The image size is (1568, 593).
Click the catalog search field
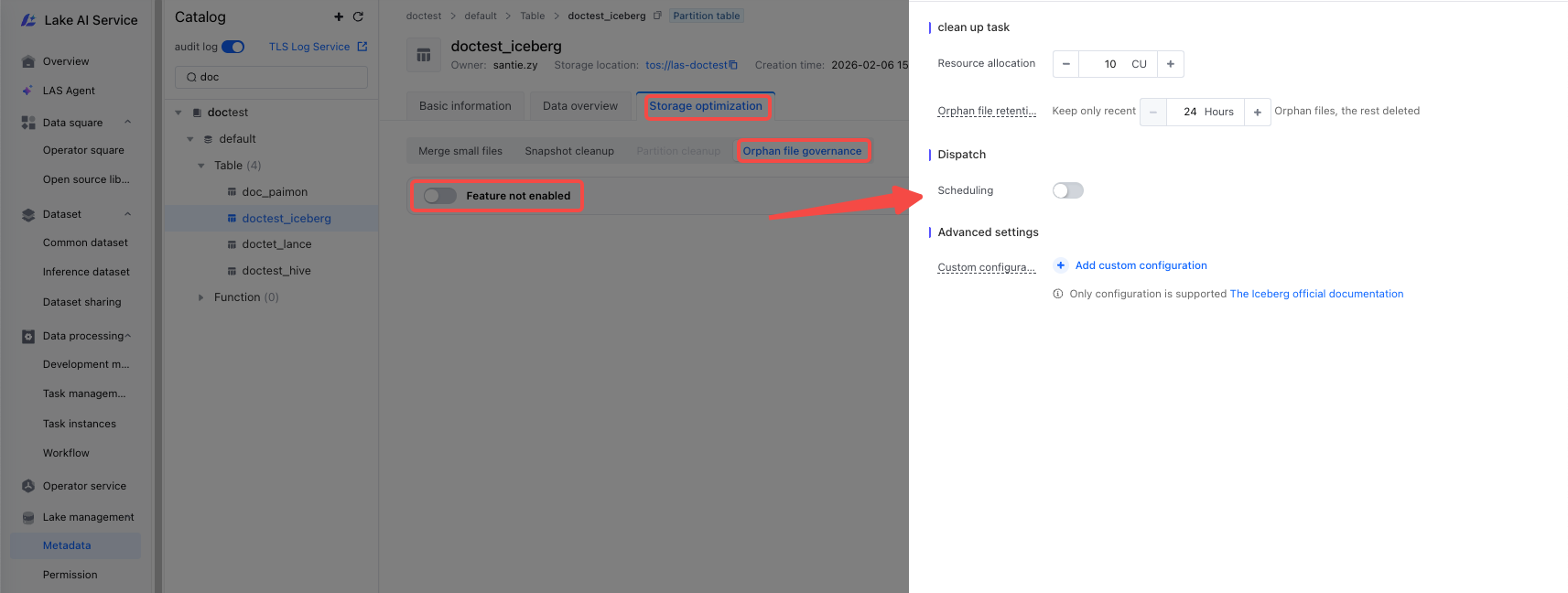(x=271, y=77)
